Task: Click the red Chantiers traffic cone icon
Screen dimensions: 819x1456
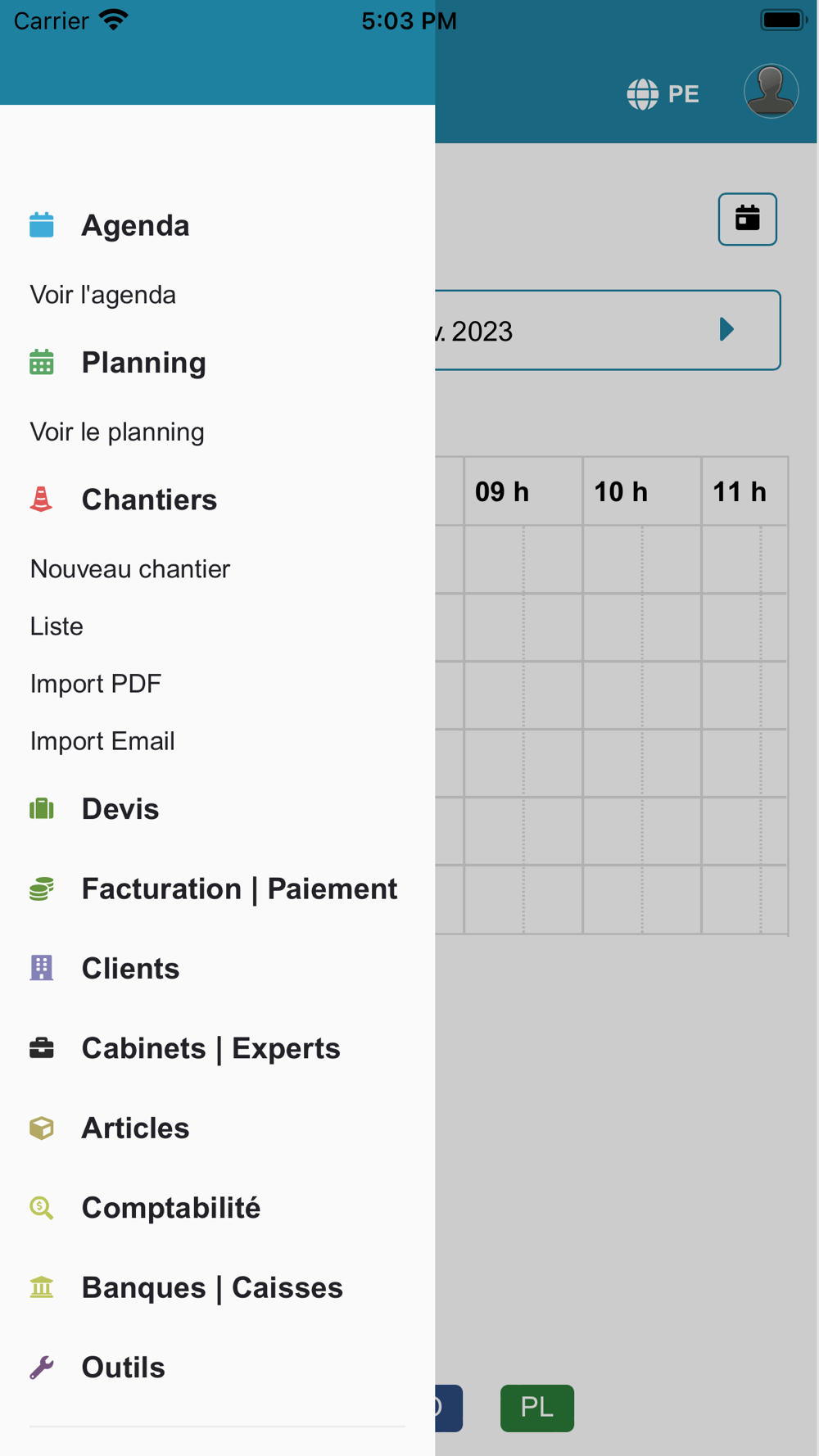Action: pyautogui.click(x=41, y=499)
